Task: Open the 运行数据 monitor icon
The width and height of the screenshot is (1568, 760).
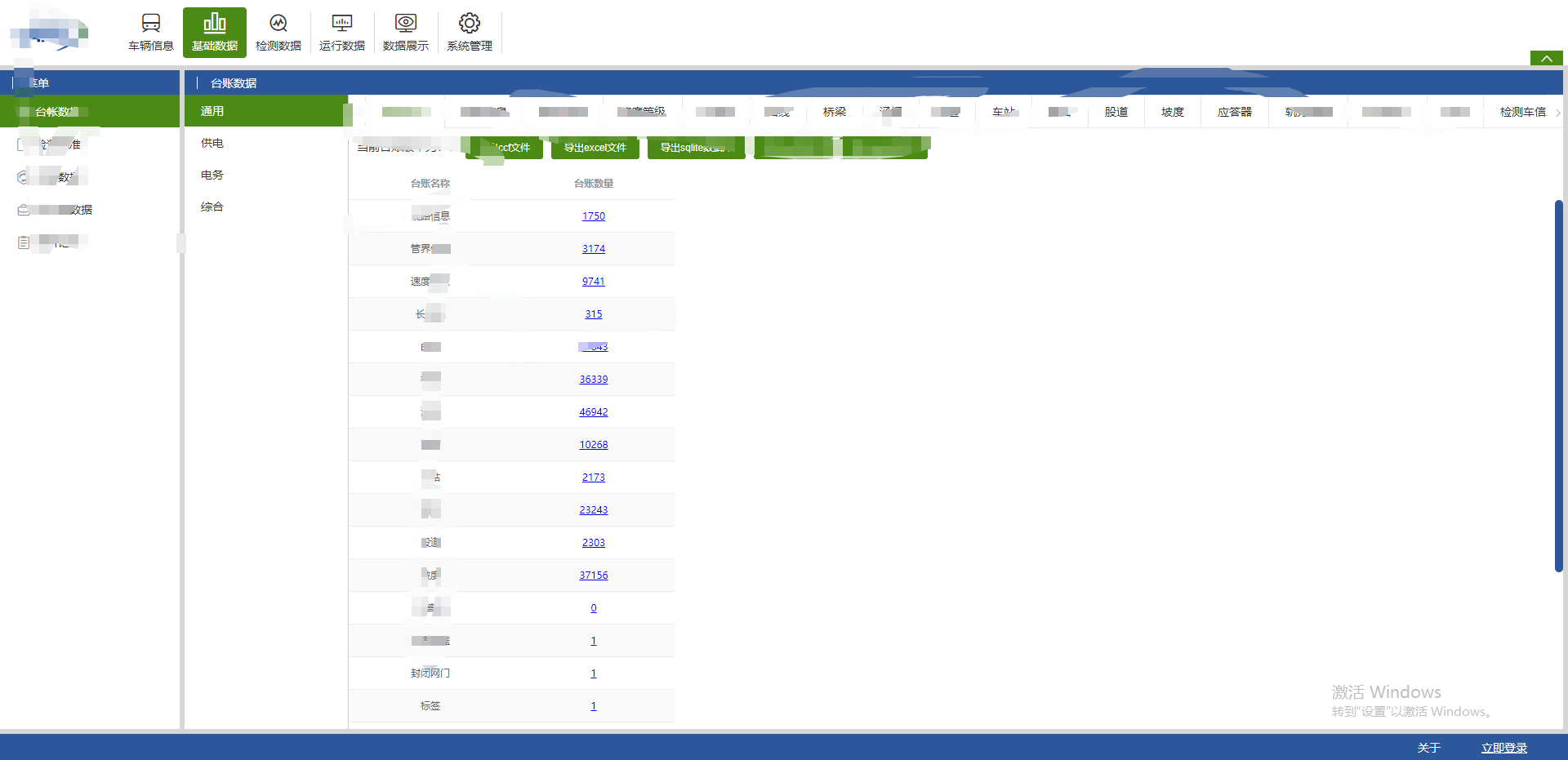Action: click(x=342, y=23)
